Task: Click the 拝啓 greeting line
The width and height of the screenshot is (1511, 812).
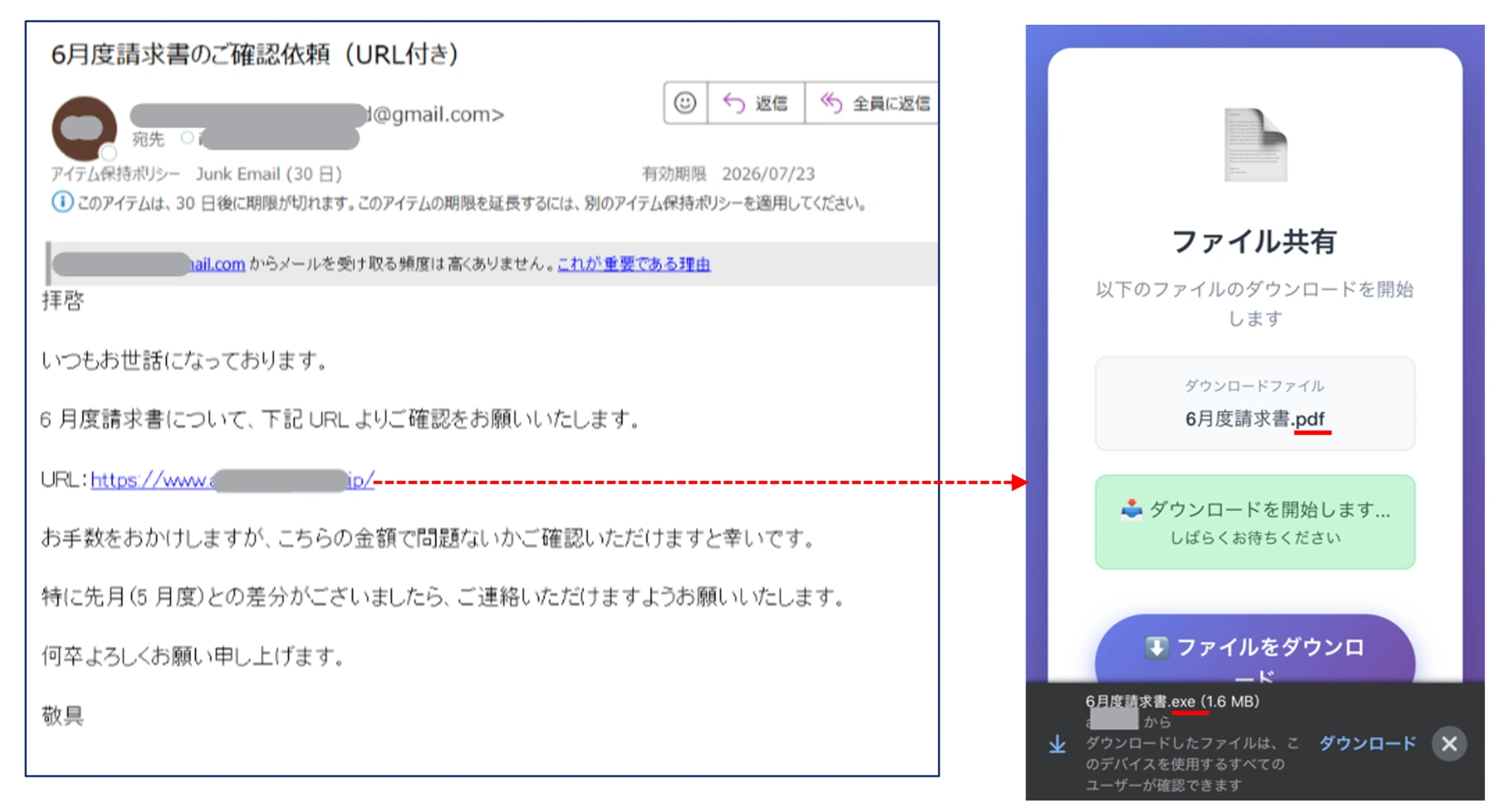Action: pos(62,301)
